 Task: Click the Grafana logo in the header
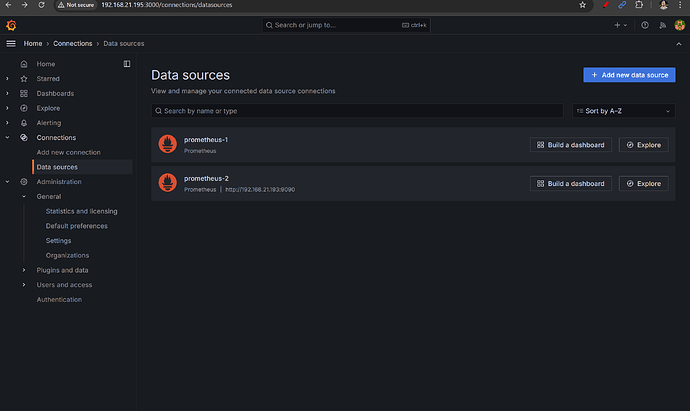(11, 24)
